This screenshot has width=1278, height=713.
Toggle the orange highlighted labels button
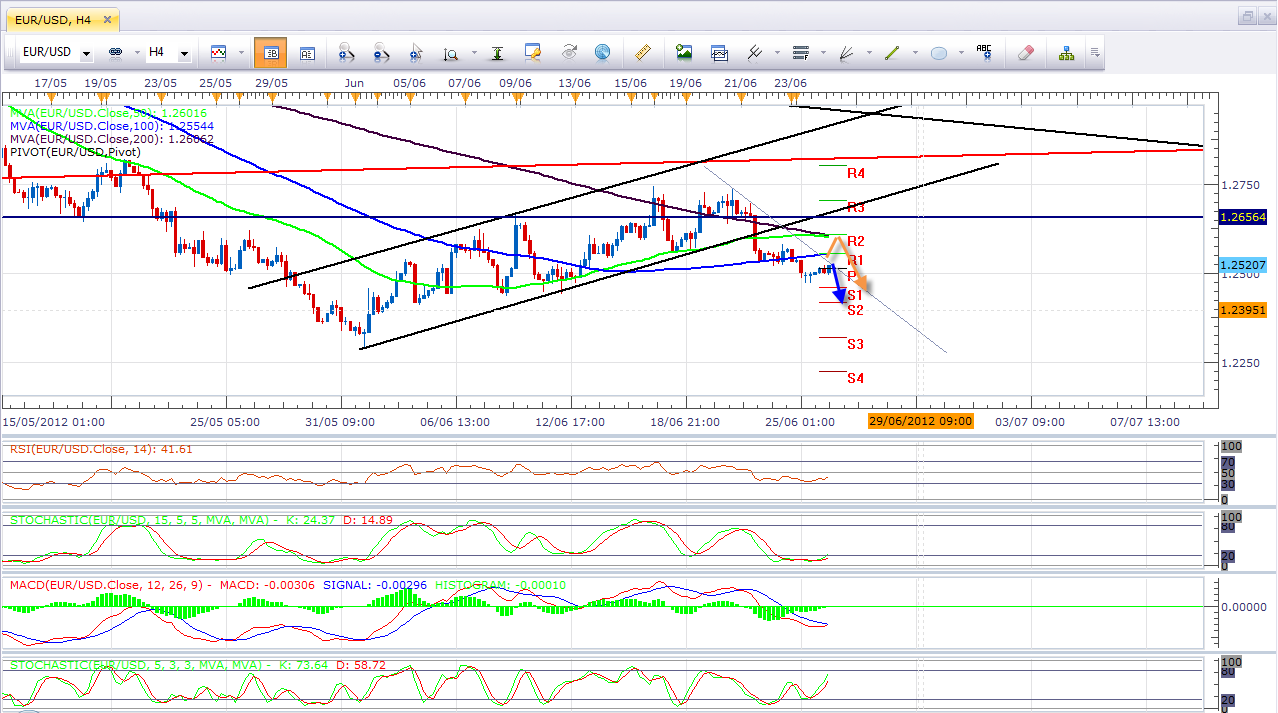pyautogui.click(x=270, y=52)
